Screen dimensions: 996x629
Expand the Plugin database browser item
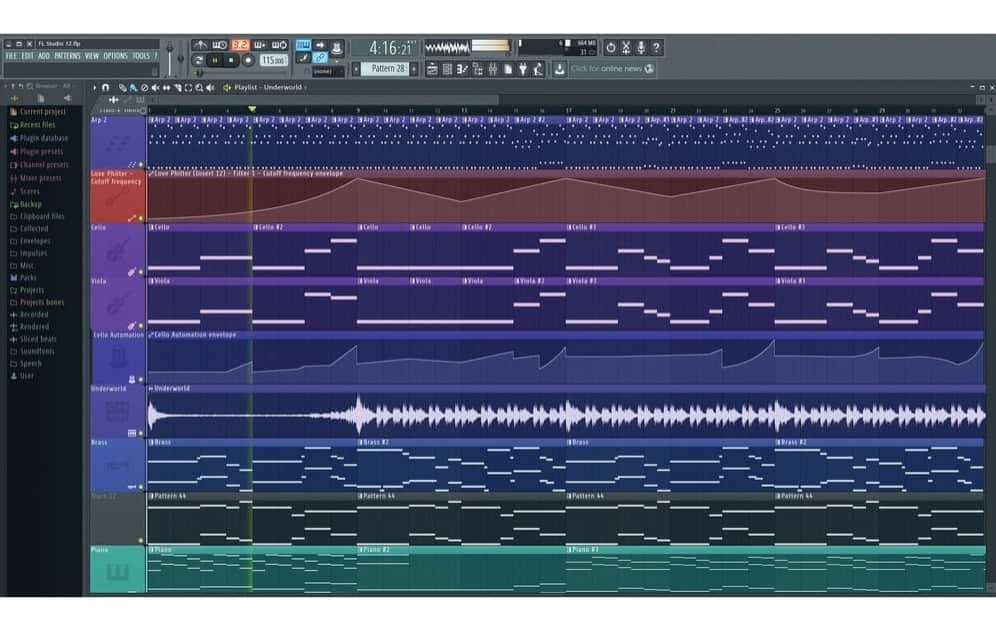43,138
